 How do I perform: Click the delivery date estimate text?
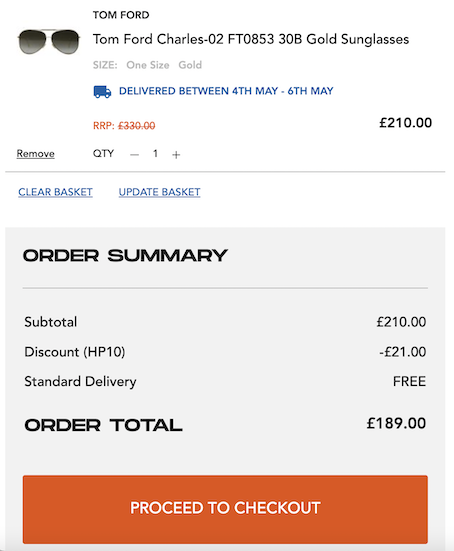click(226, 91)
